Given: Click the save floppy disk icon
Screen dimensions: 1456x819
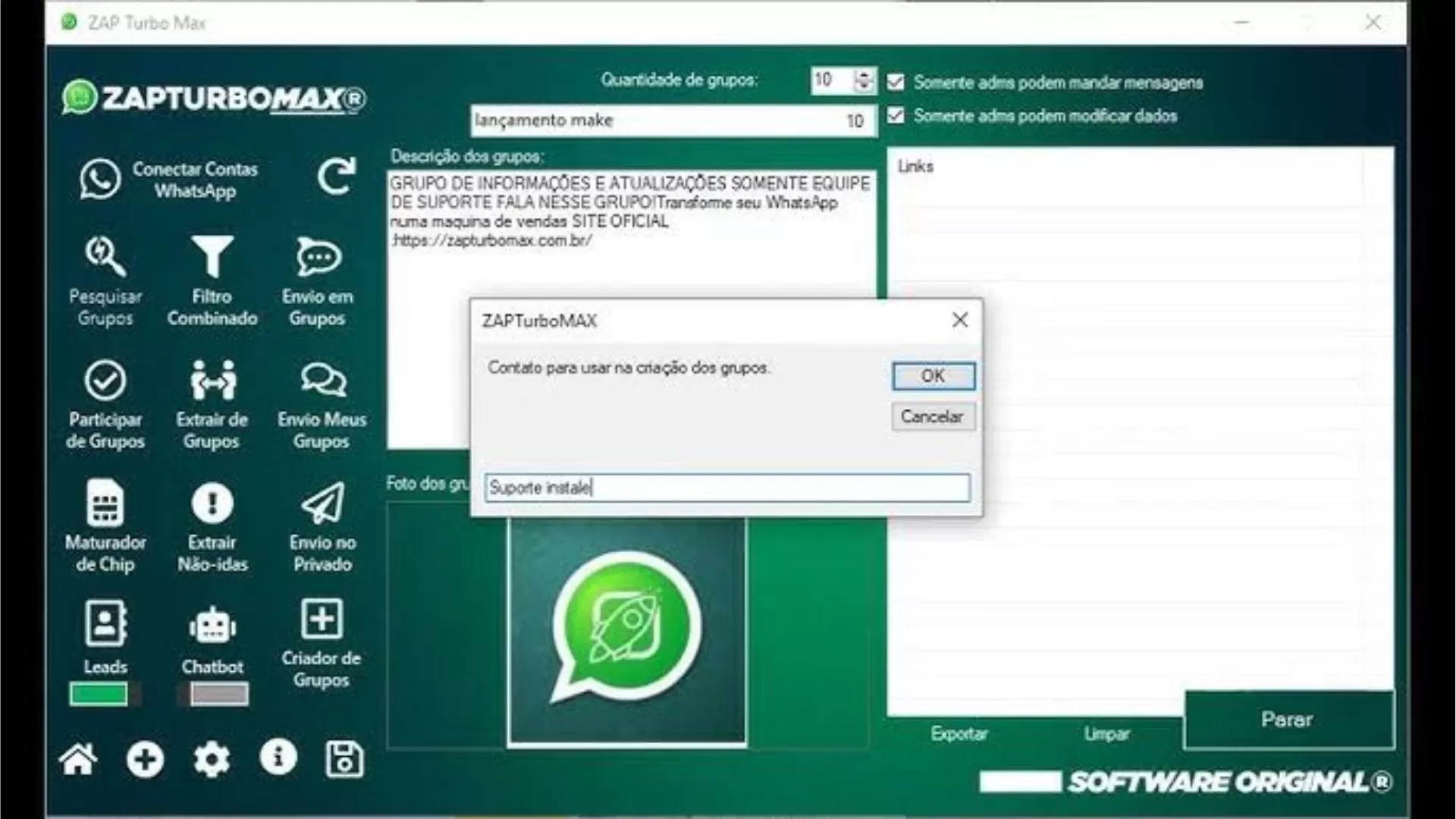Looking at the screenshot, I should coord(344,760).
